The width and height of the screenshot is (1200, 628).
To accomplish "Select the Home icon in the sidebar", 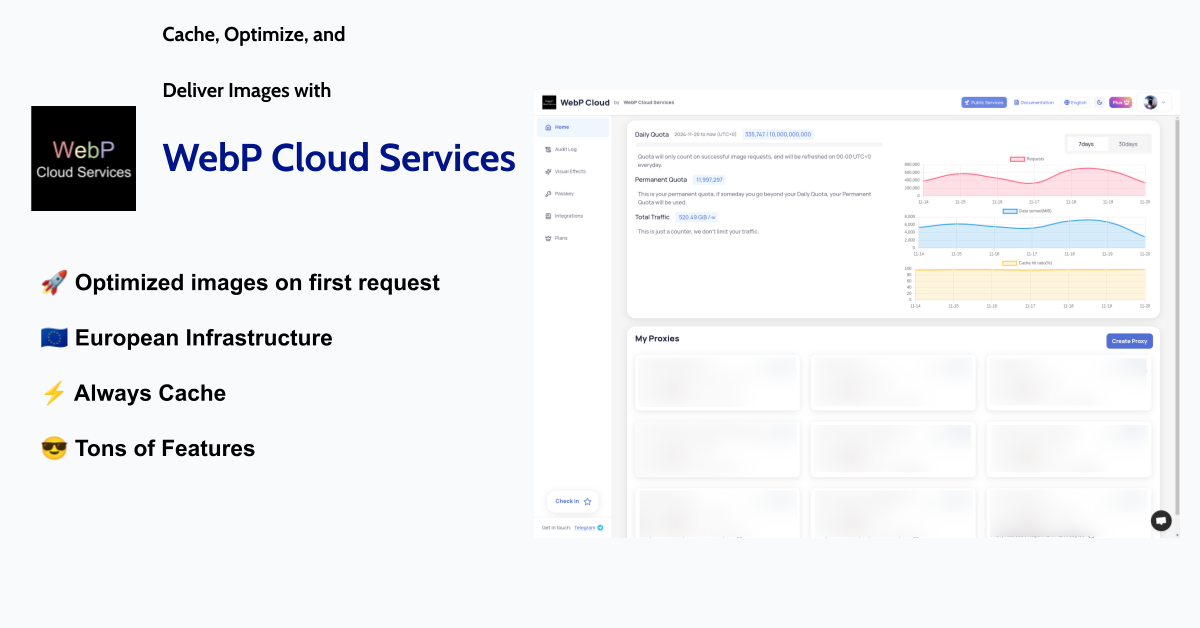I will click(548, 127).
